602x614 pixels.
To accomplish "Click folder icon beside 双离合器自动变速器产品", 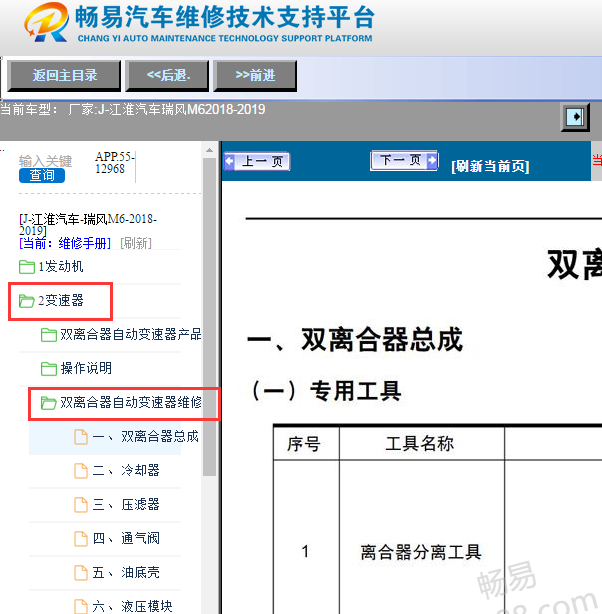I will pyautogui.click(x=49, y=335).
